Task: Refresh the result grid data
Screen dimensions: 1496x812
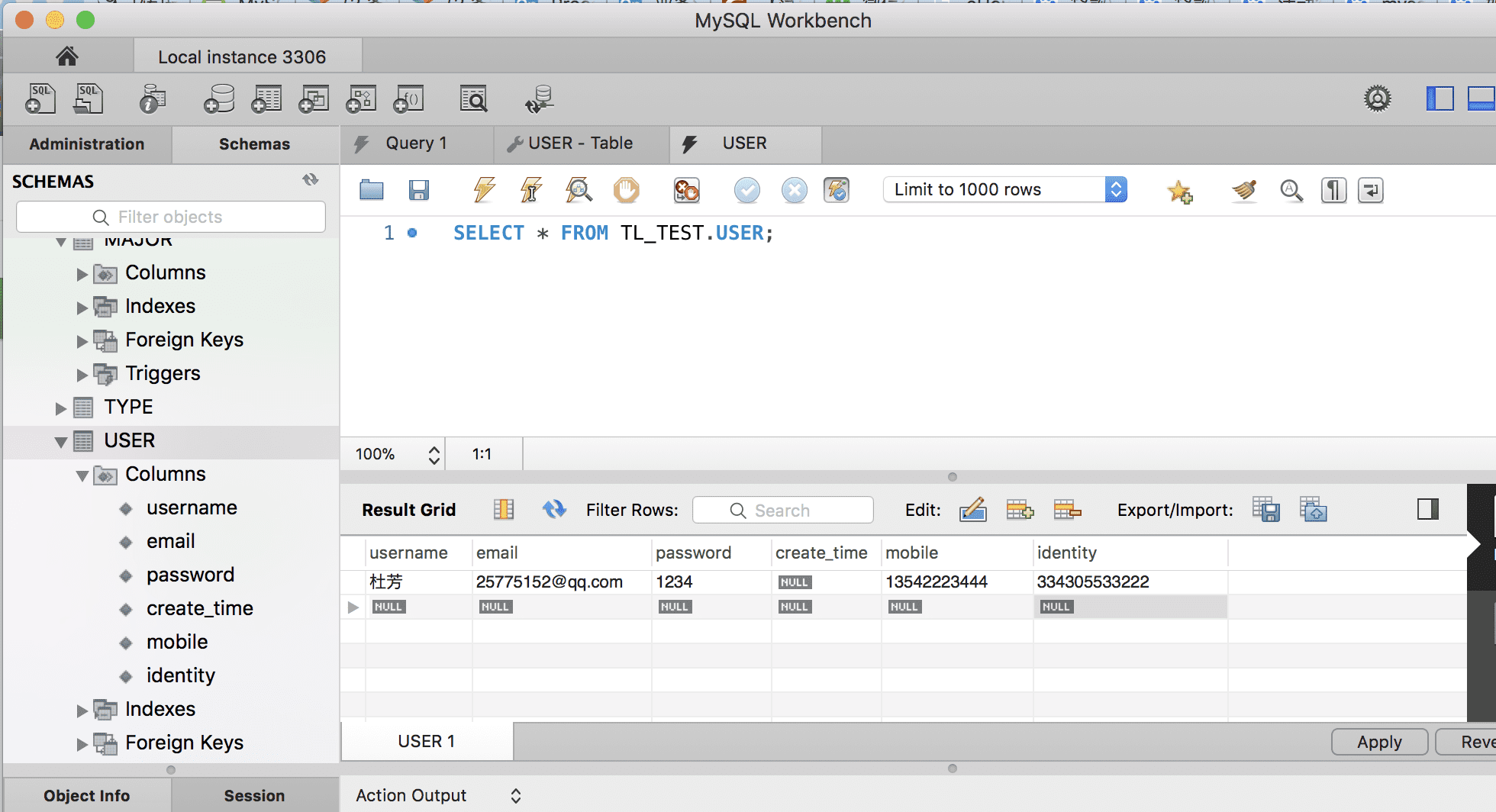Action: tap(554, 509)
